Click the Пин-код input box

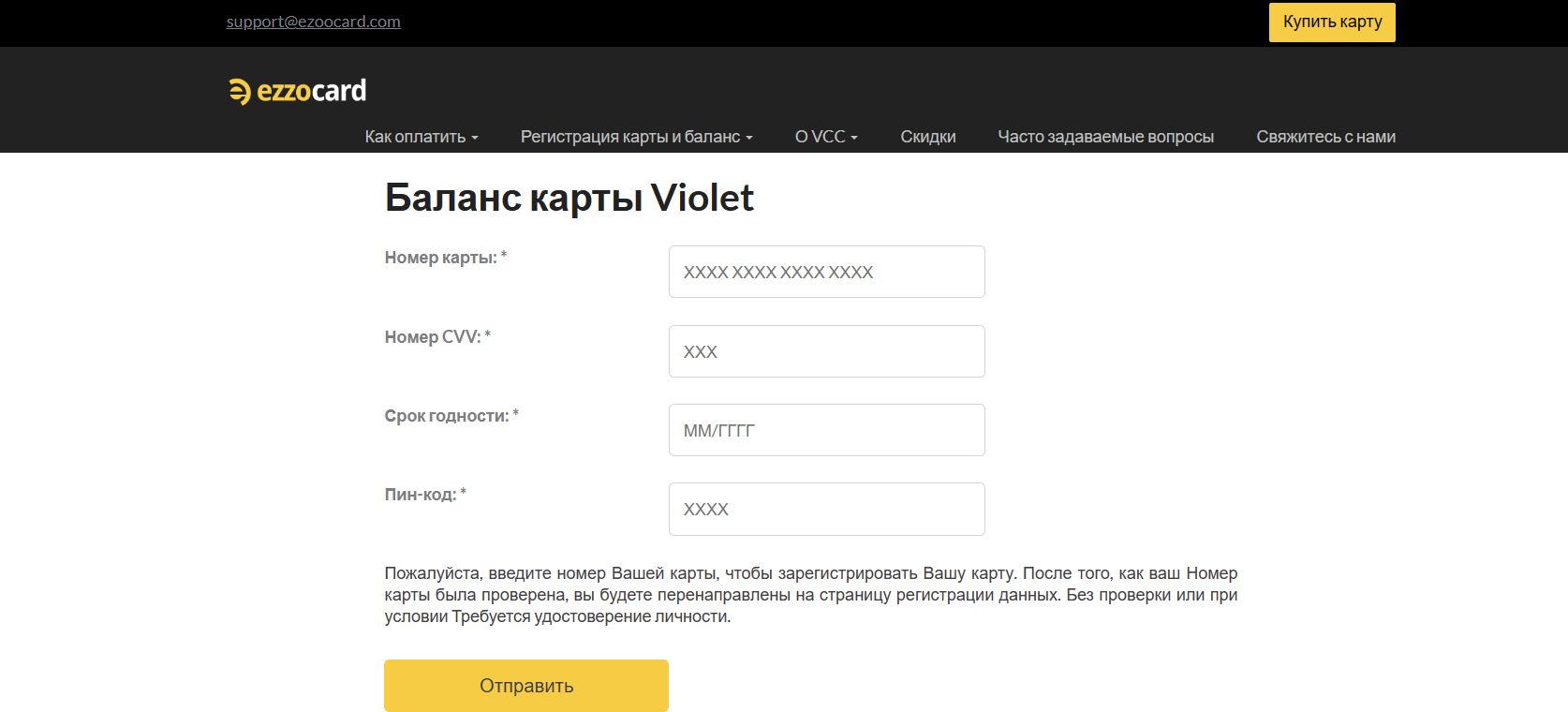coord(826,509)
